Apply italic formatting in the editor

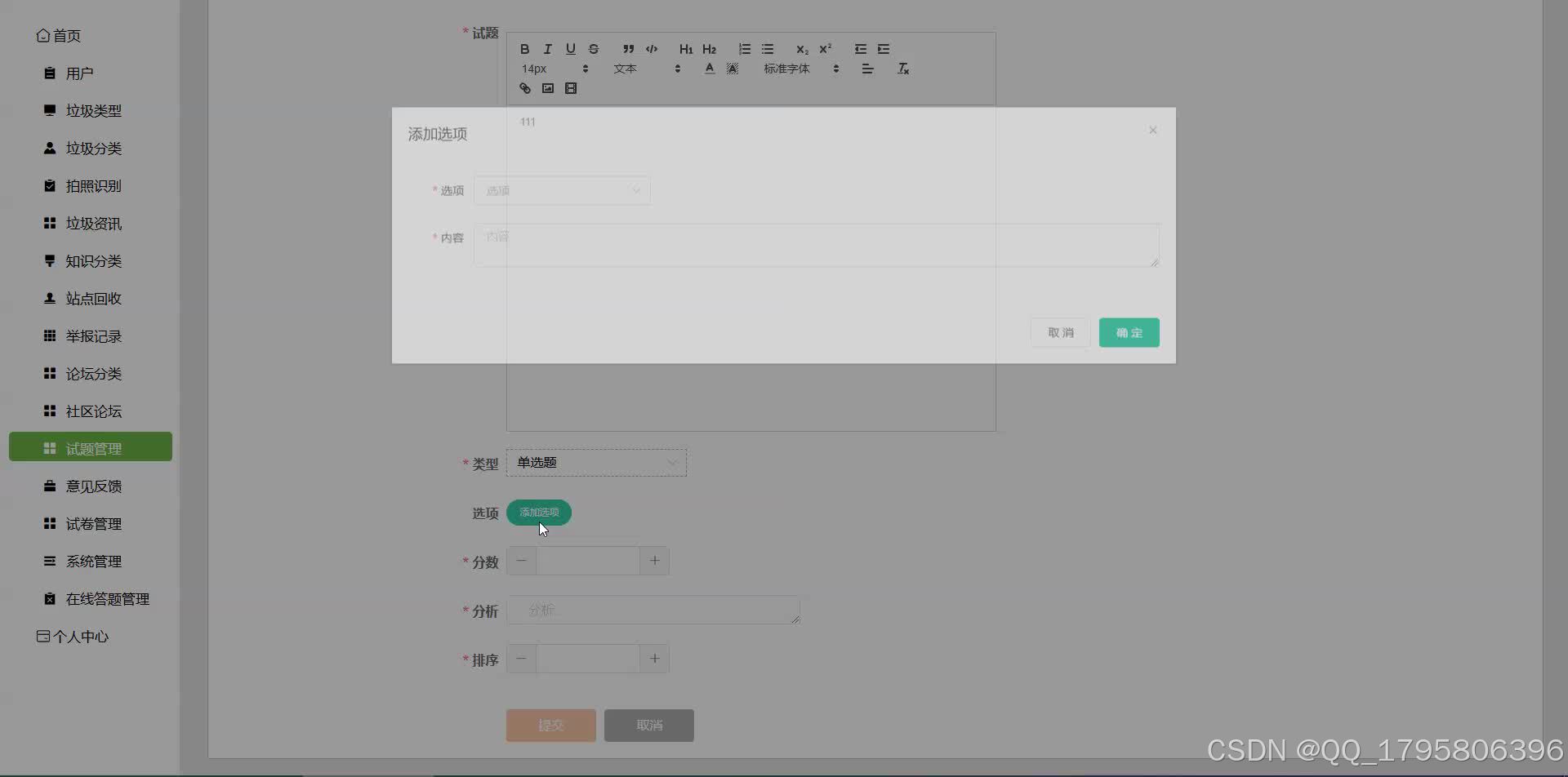(548, 49)
